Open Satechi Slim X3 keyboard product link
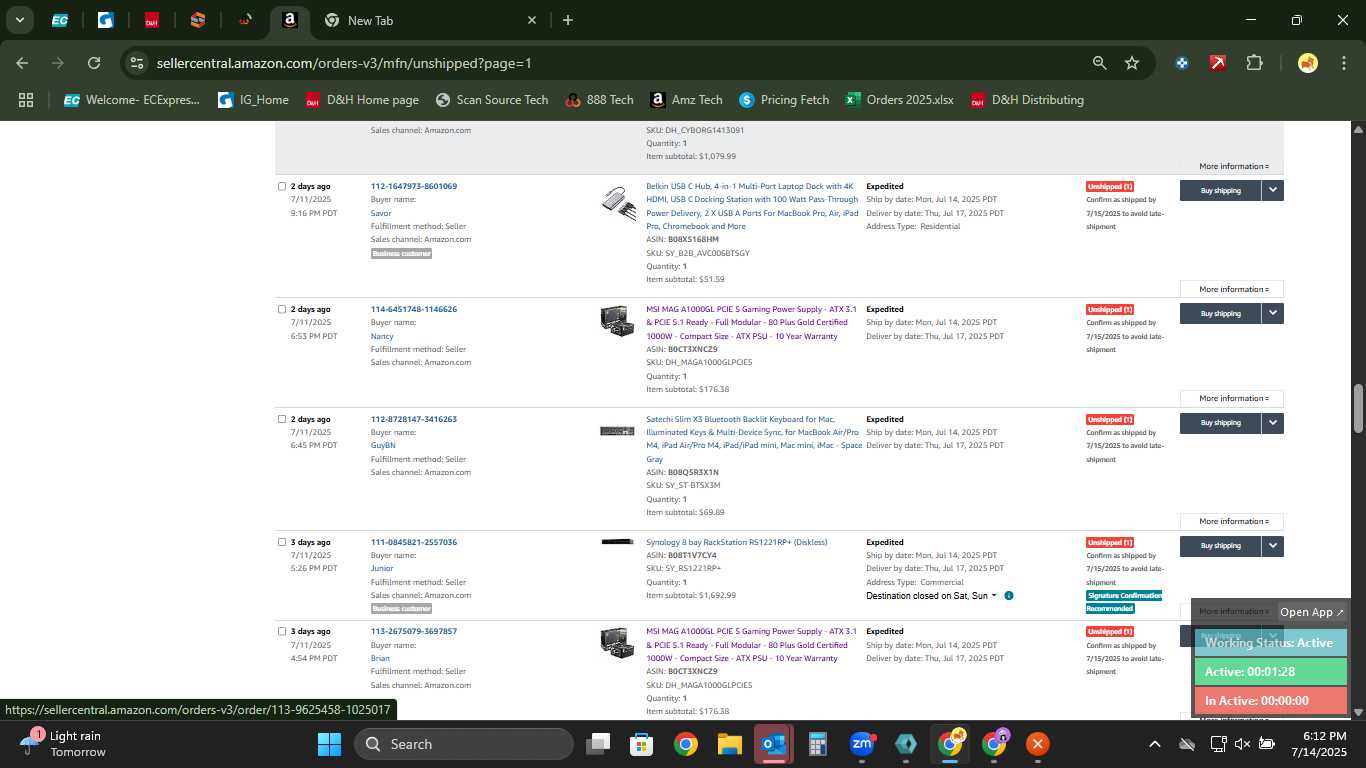This screenshot has height=768, width=1366. tap(754, 439)
